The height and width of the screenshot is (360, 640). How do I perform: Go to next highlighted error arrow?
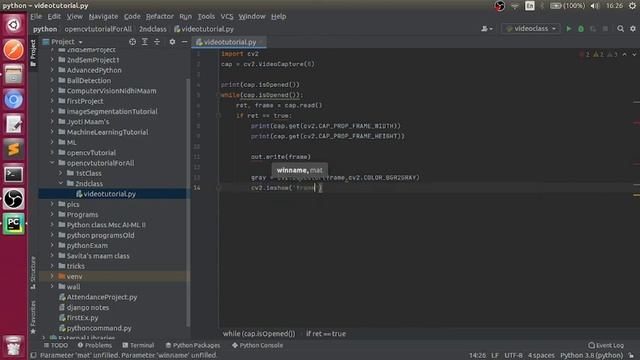pyautogui.click(x=634, y=54)
